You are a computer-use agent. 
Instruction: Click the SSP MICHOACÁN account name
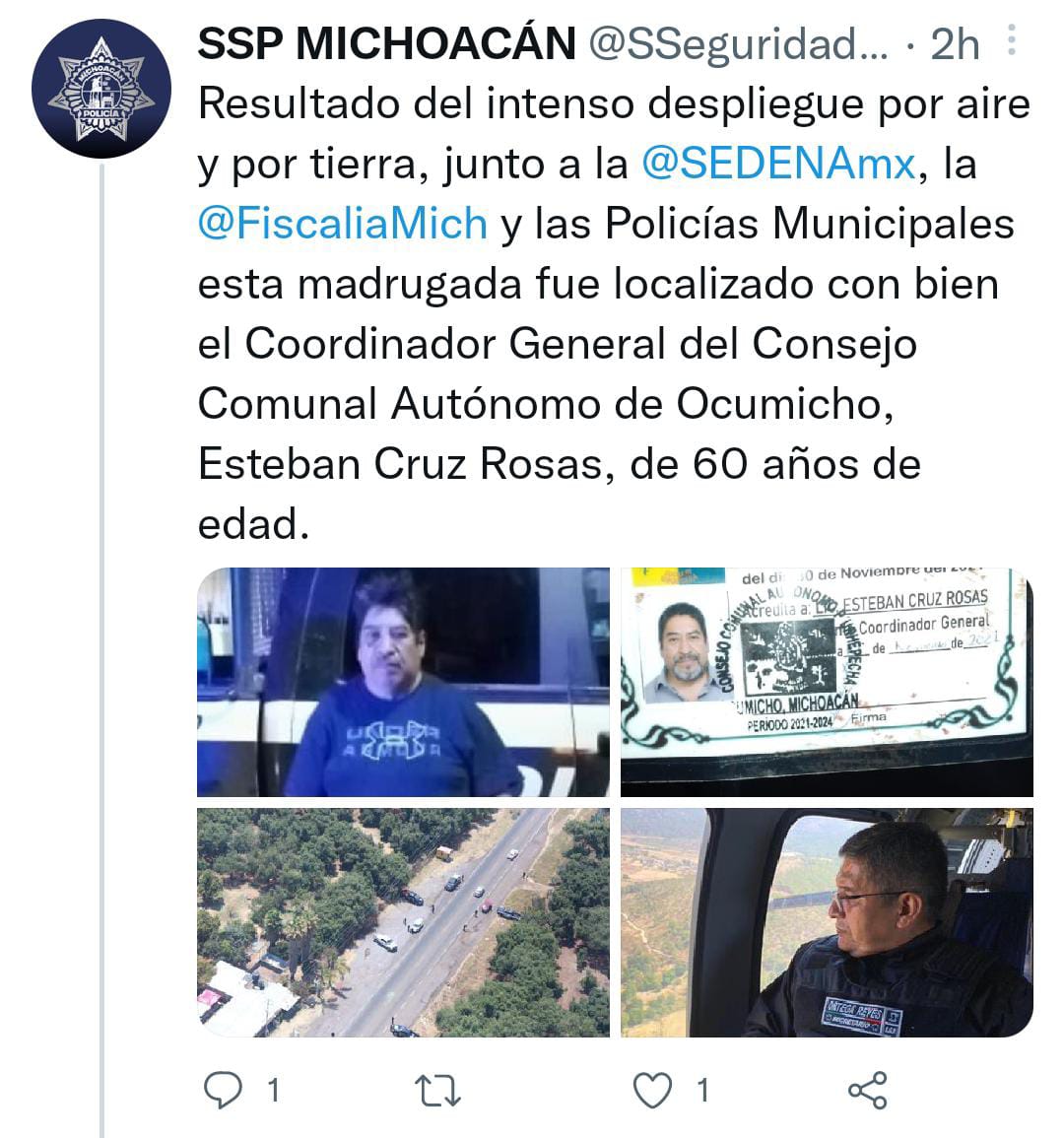click(387, 43)
